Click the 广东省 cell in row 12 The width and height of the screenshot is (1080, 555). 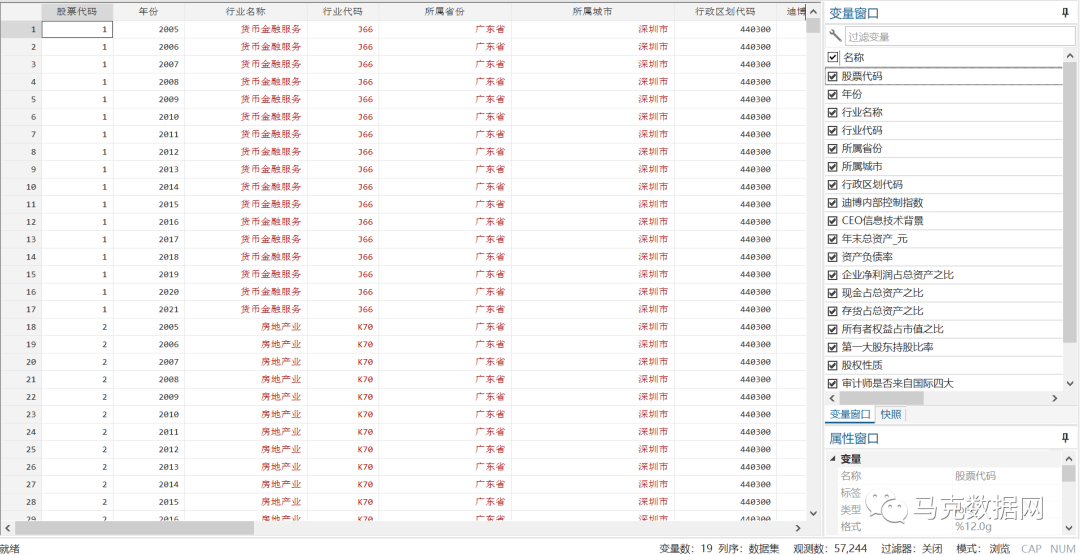click(x=445, y=222)
